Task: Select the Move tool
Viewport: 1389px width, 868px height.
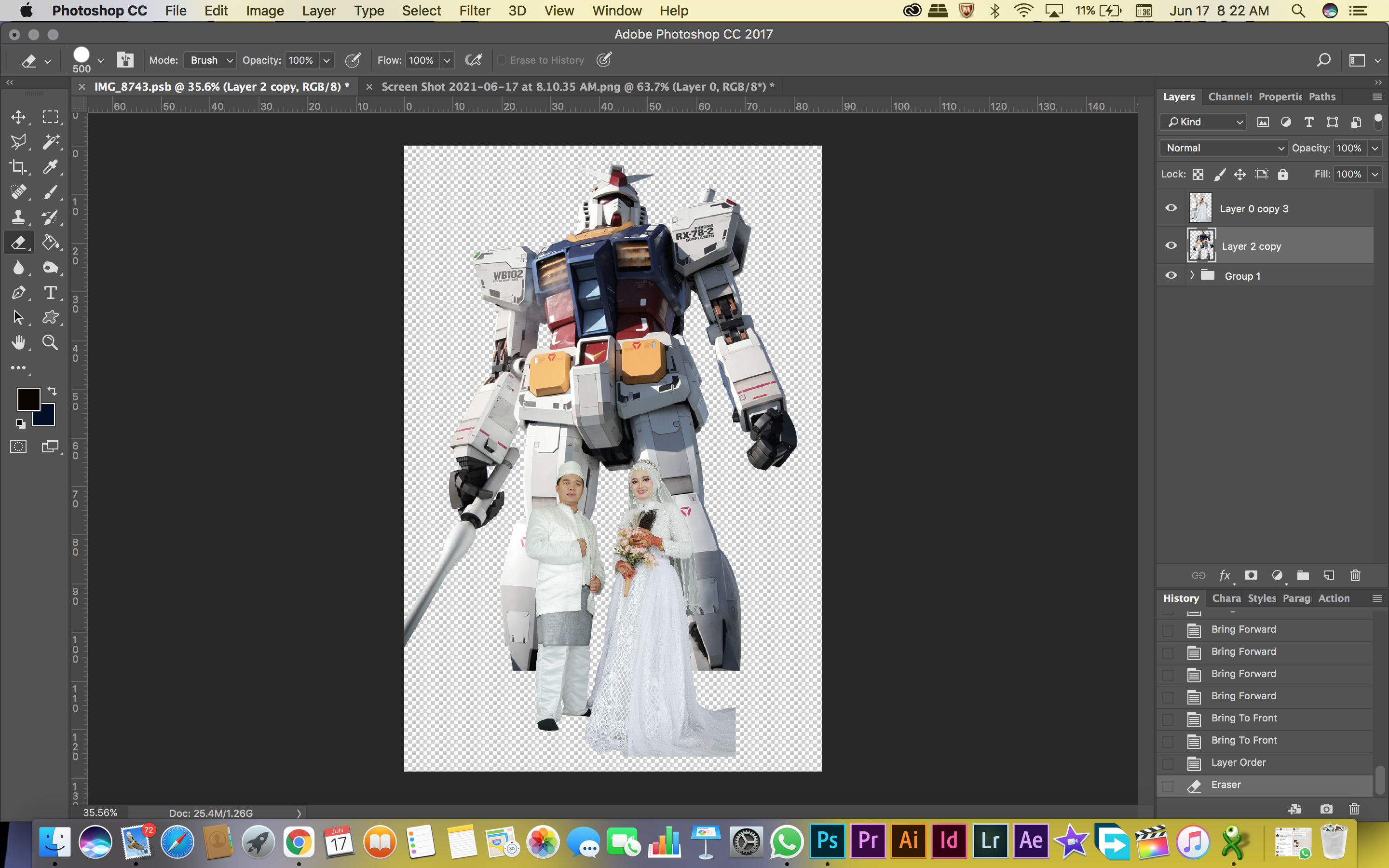Action: click(18, 117)
